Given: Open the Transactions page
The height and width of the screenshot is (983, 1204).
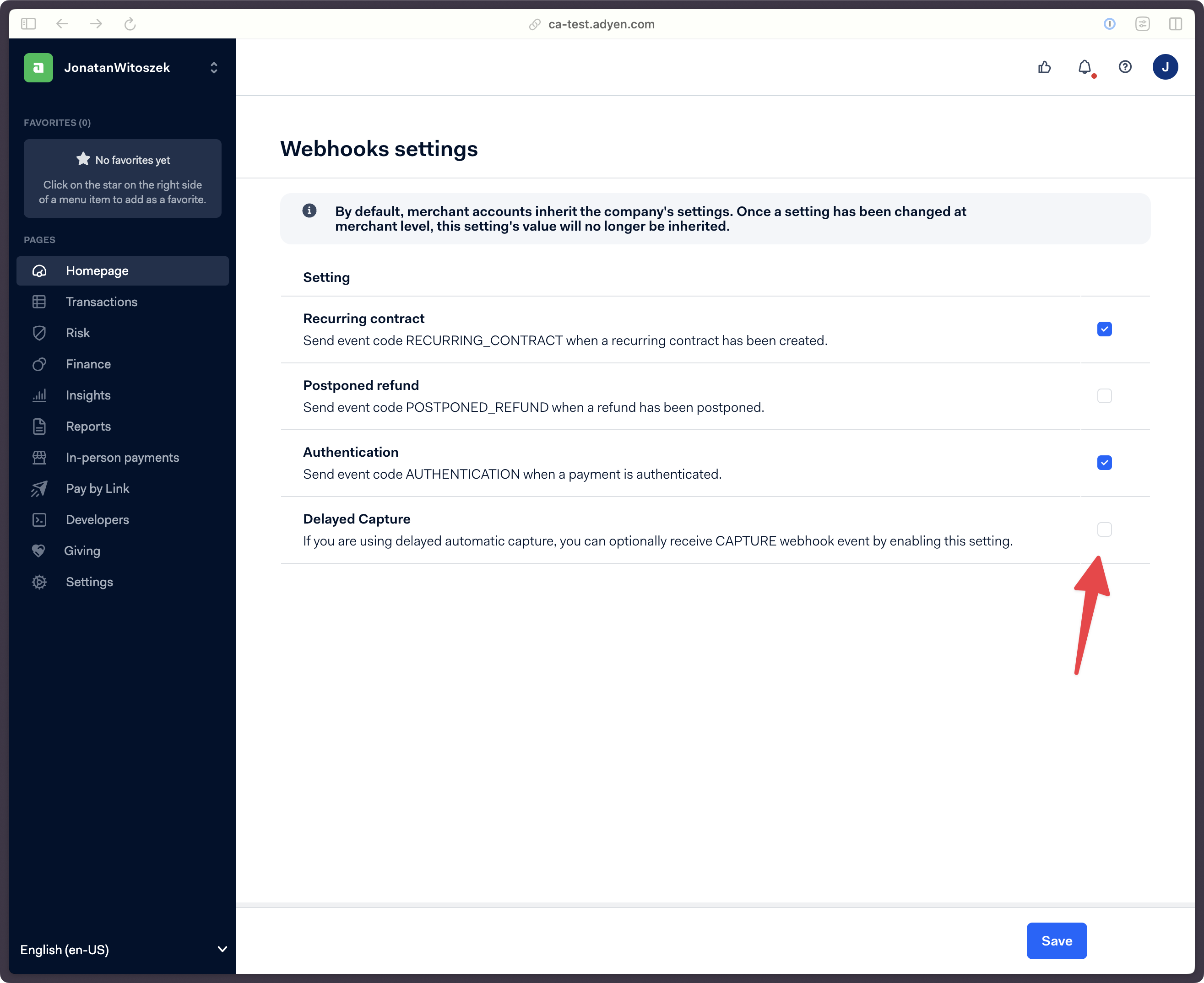Looking at the screenshot, I should point(101,301).
